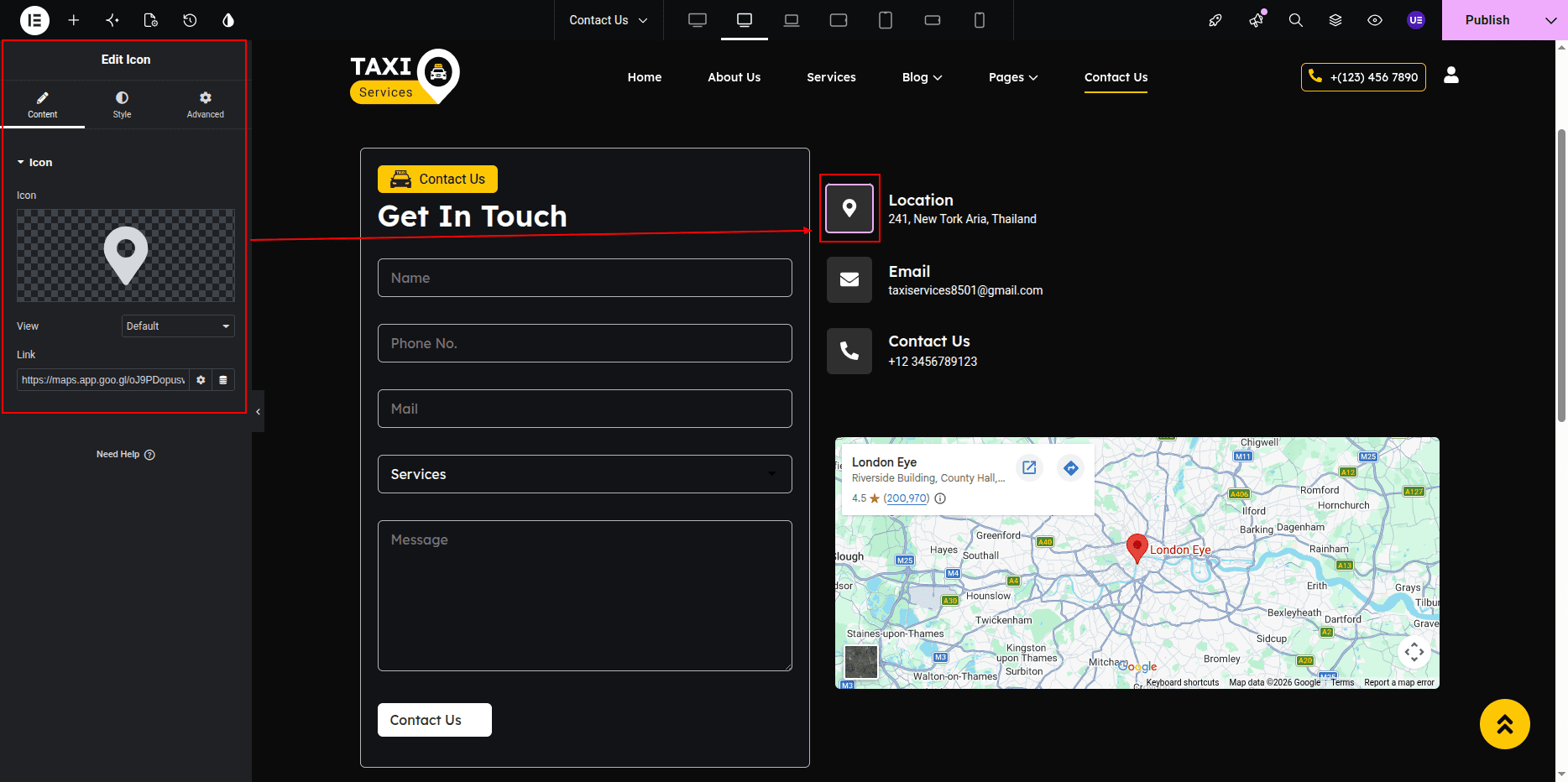Open link options gear icon
Image resolution: width=1568 pixels, height=782 pixels.
[201, 380]
